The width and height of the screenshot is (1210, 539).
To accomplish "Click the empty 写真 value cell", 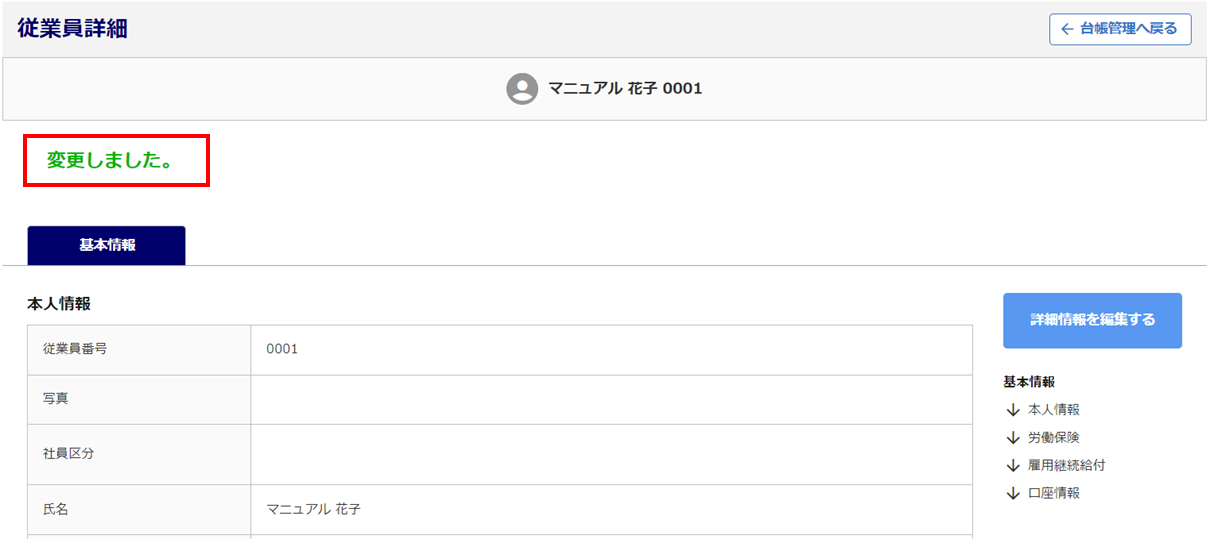I will (x=611, y=399).
